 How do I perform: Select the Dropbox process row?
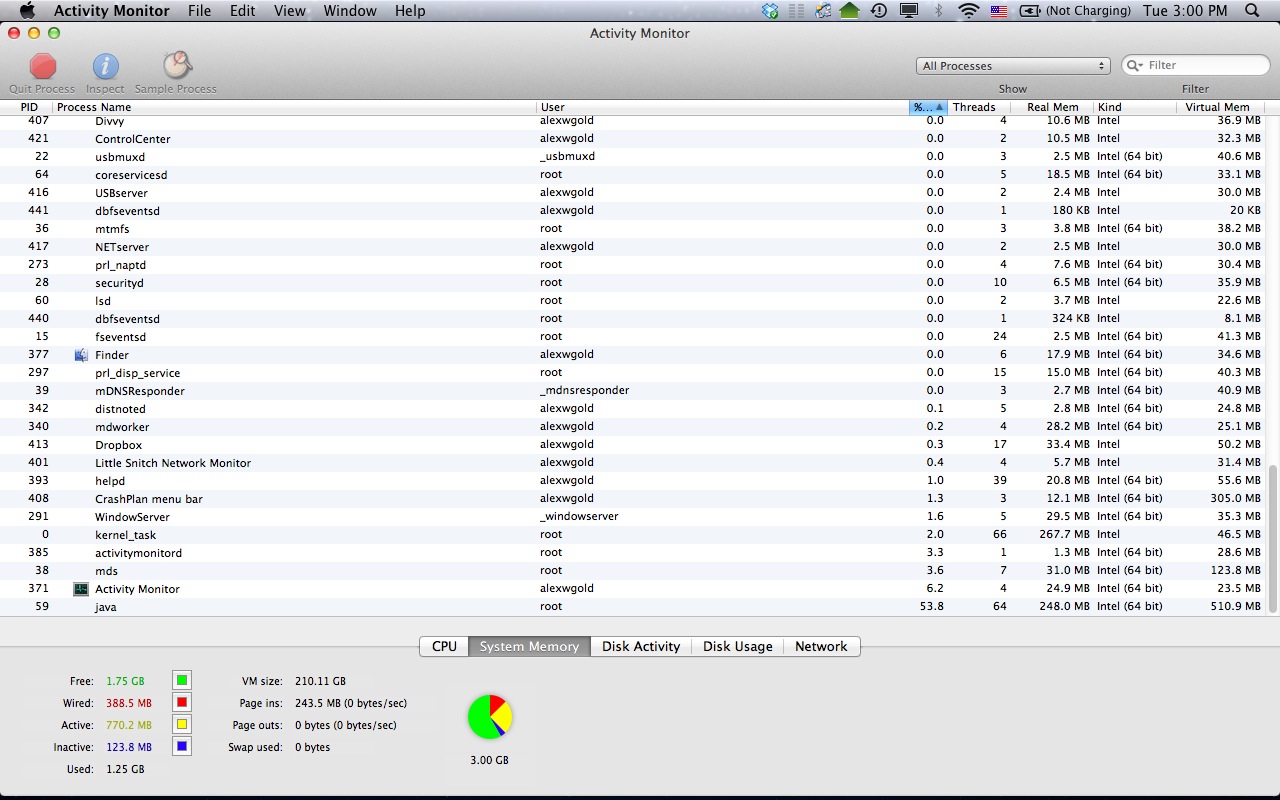coord(632,445)
